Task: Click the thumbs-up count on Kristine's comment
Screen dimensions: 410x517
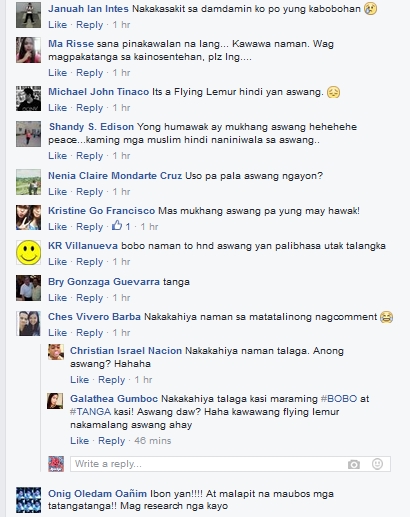Action: 122,226
